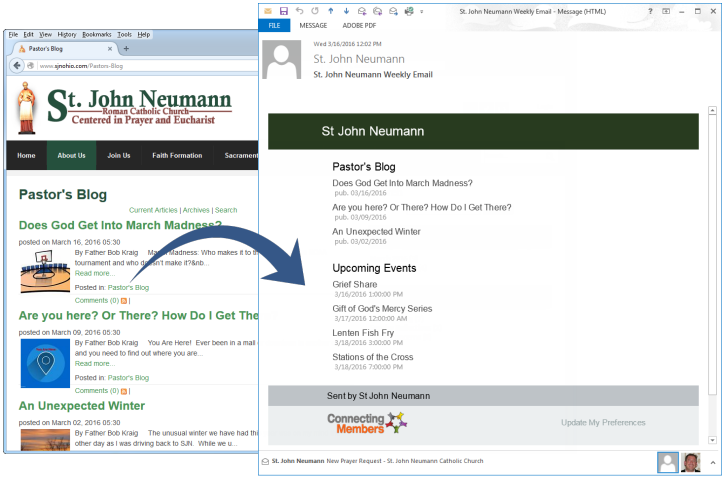The width and height of the screenshot is (726, 481).
Task: Open Help menu in Firefox
Action: pos(144,34)
